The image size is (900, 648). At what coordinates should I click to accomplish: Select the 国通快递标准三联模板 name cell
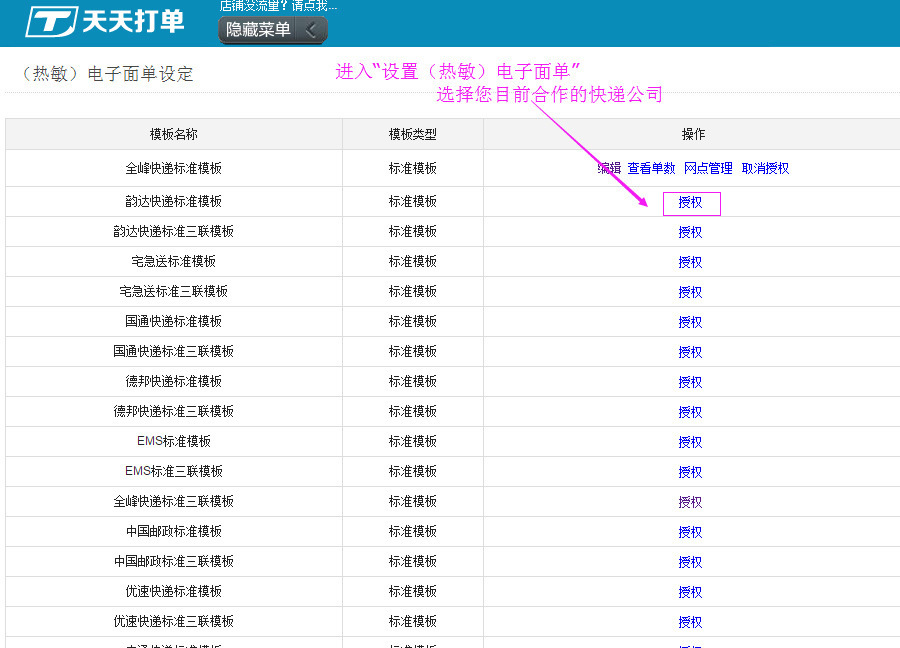pyautogui.click(x=173, y=351)
